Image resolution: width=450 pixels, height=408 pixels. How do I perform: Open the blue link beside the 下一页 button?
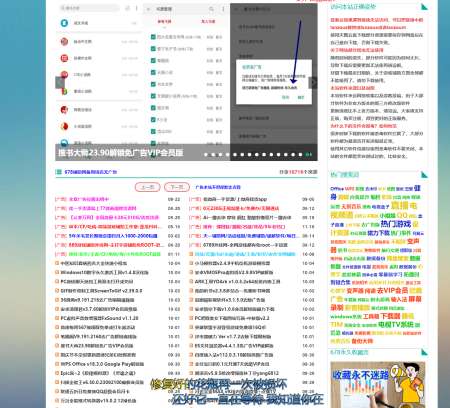[x=218, y=187]
